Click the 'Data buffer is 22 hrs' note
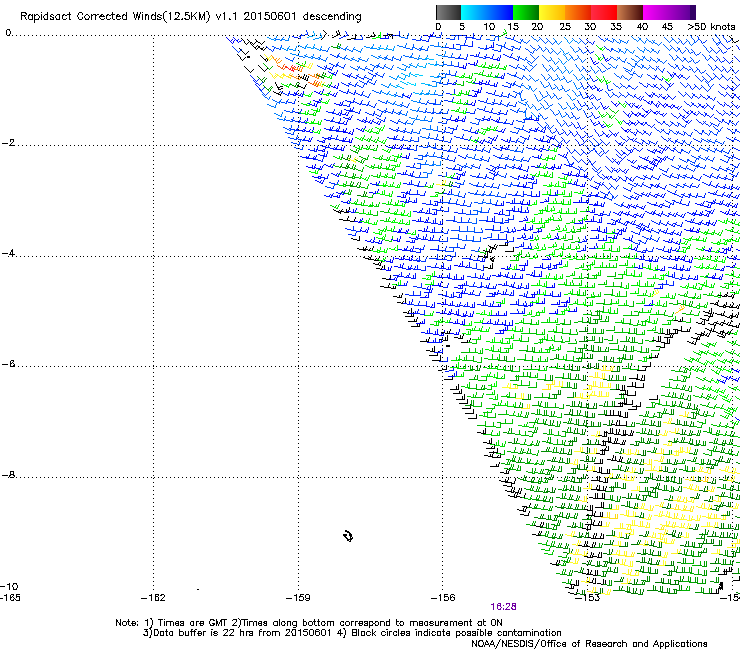 coord(352,633)
